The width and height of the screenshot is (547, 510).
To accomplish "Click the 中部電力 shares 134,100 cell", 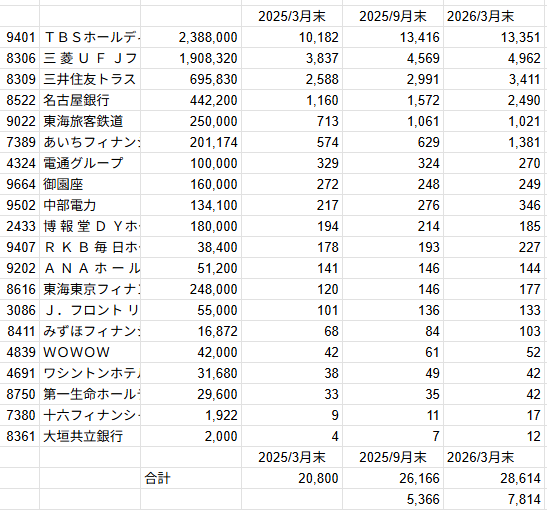I will 191,205.
